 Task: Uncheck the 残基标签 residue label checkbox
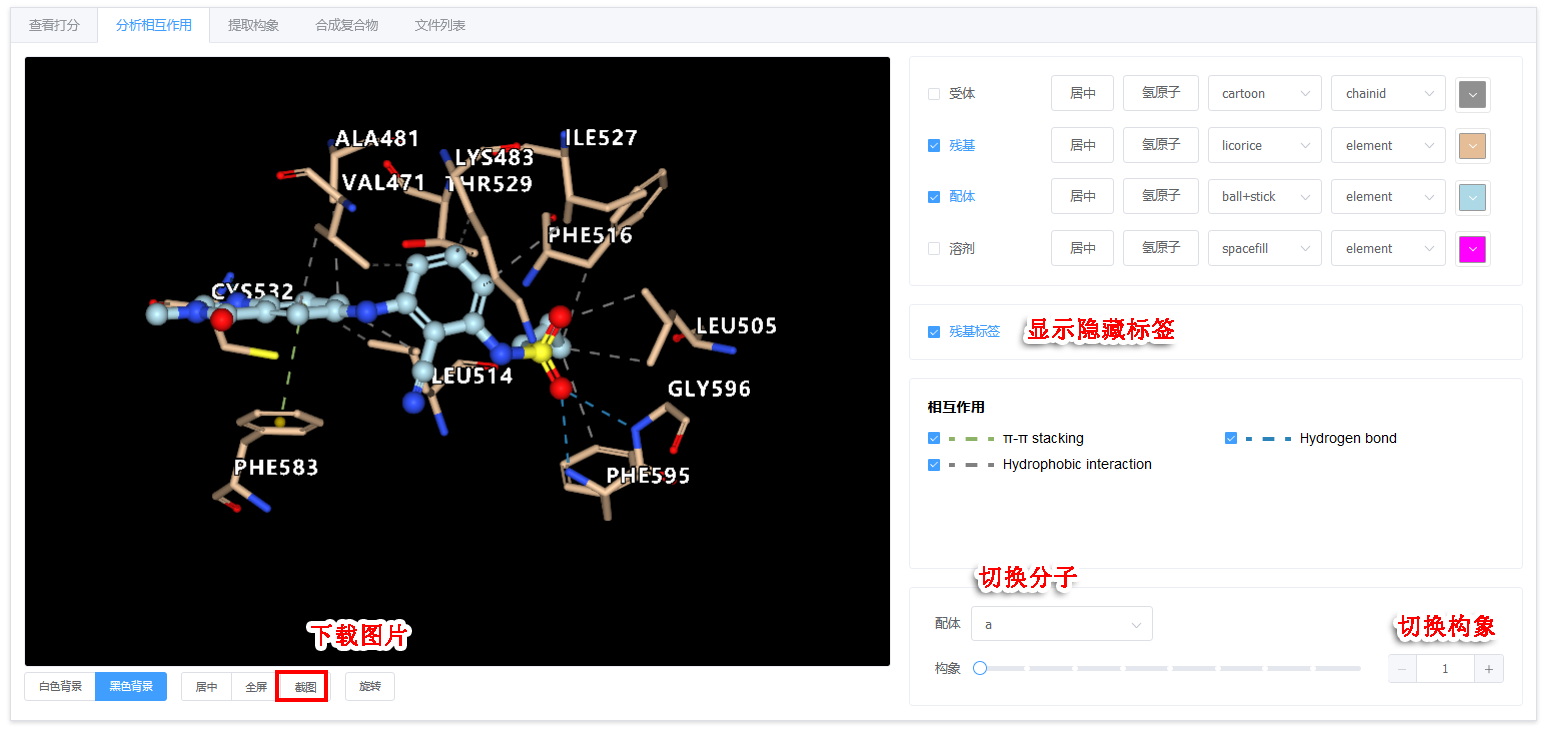934,332
